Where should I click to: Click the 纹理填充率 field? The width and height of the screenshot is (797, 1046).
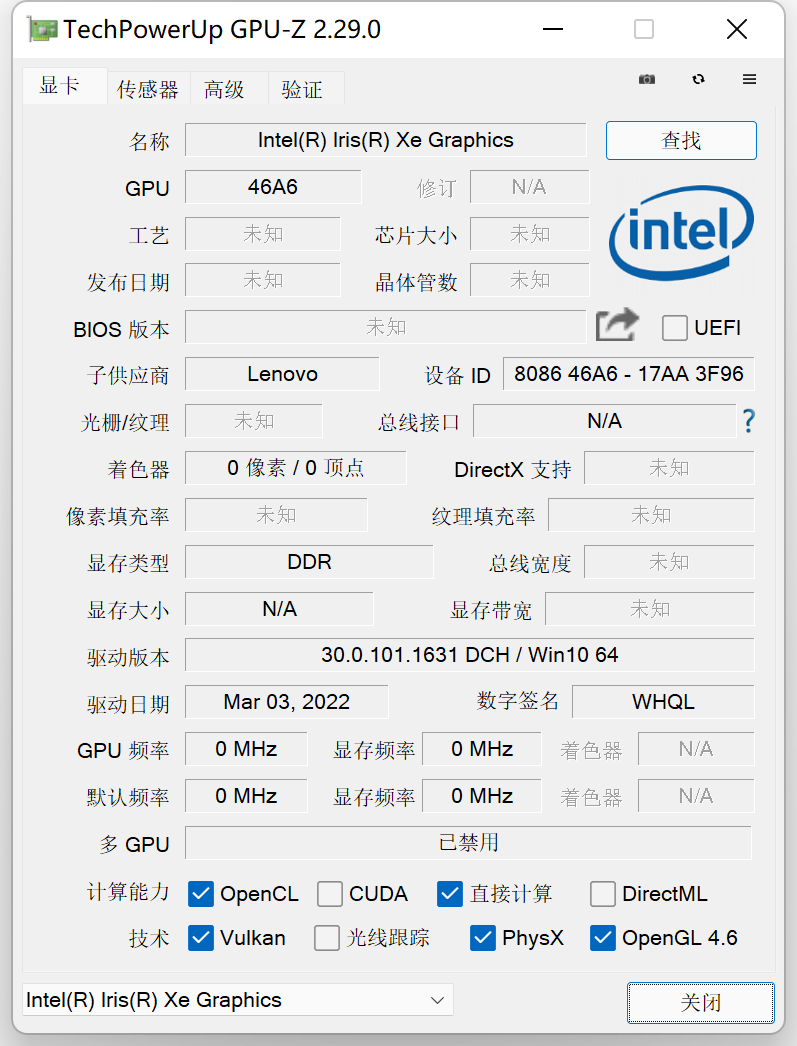651,514
